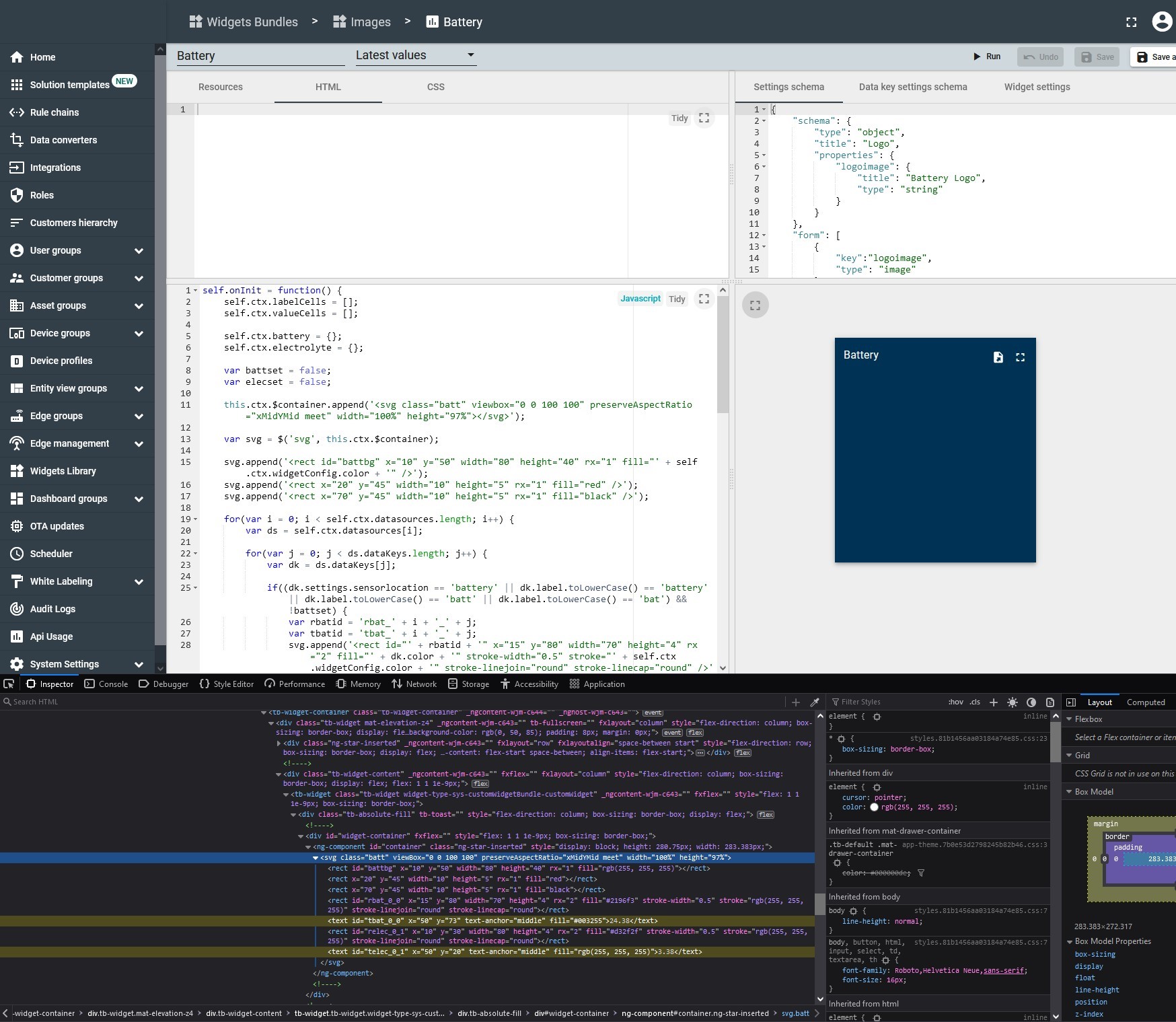Collapse the Flexbox section in Layout panel
Screen dimensions: 1176x1022
click(1070, 719)
